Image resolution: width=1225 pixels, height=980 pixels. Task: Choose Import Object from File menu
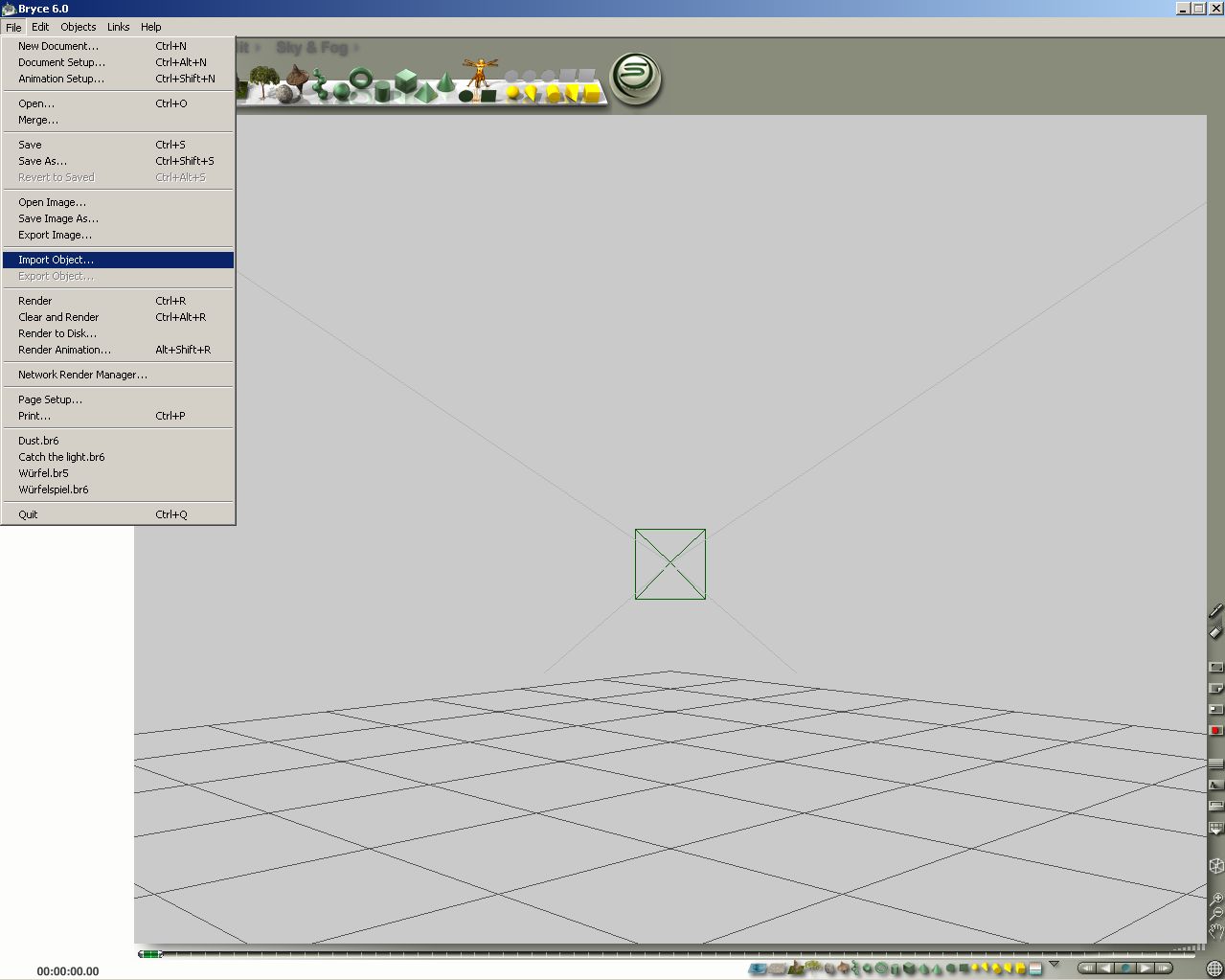pyautogui.click(x=118, y=260)
